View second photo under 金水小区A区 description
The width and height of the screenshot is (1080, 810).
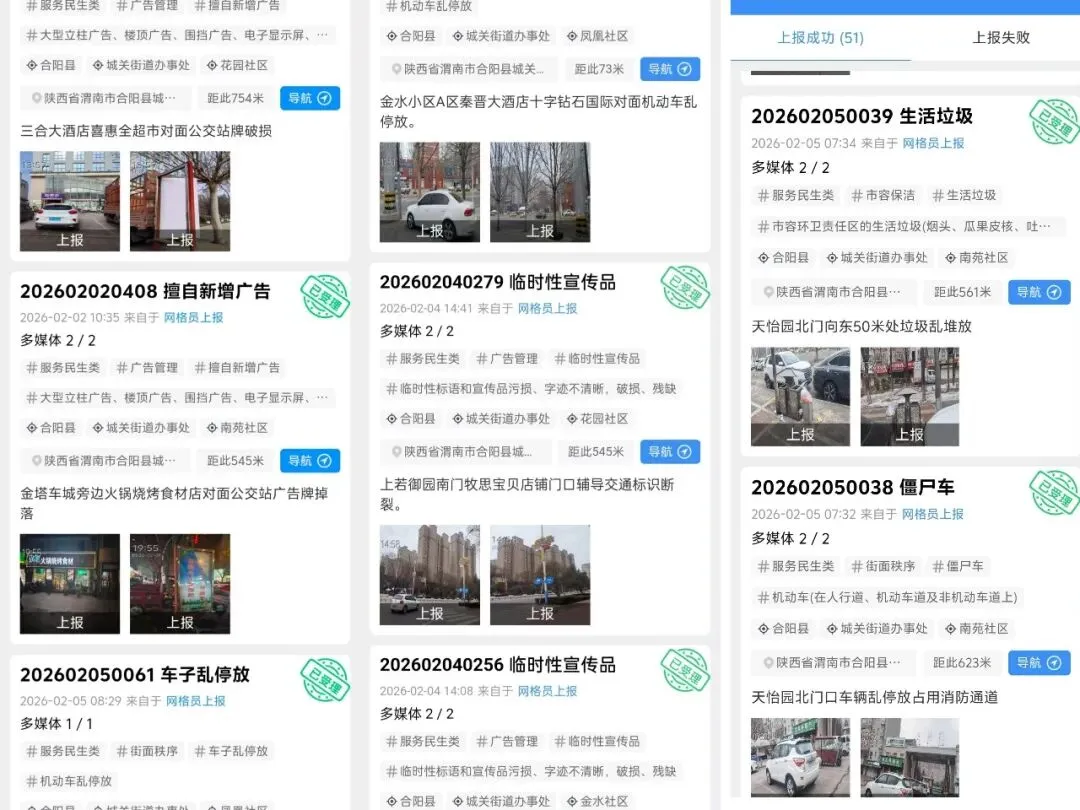540,192
